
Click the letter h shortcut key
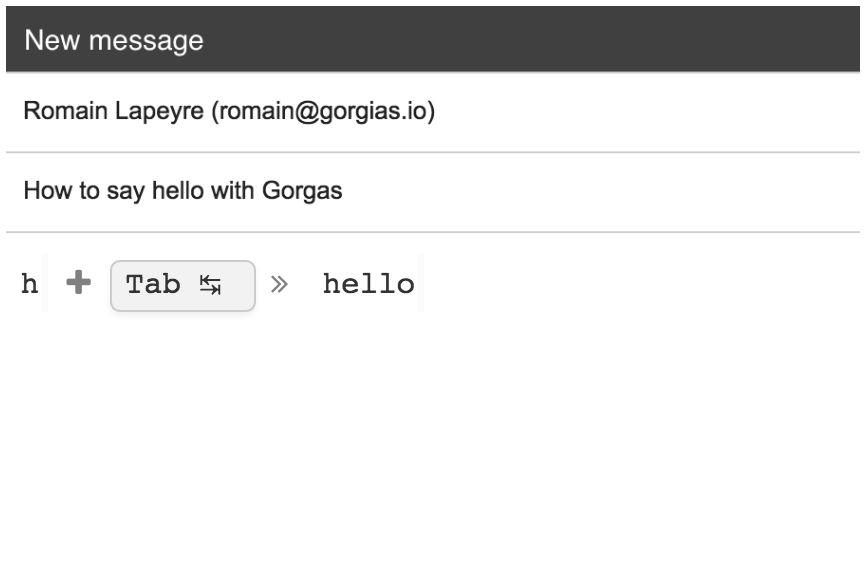tap(30, 285)
